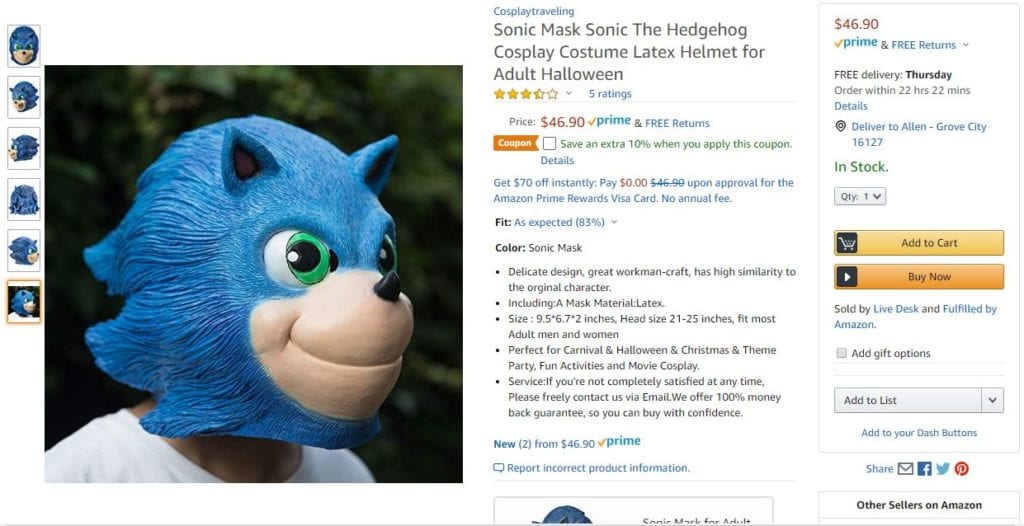Share on Pinterest icon
The image size is (1024, 526).
click(961, 469)
